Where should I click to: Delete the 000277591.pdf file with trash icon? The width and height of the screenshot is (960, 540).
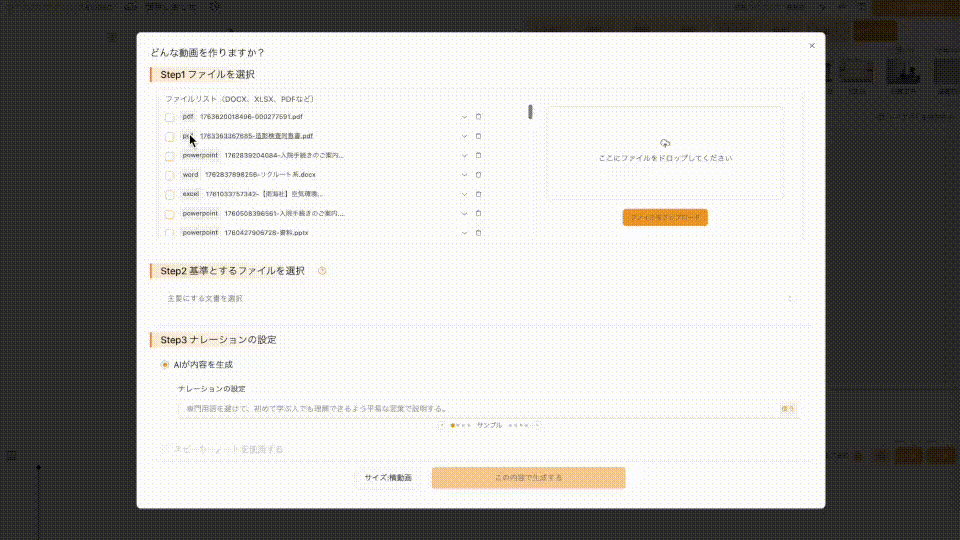(478, 117)
